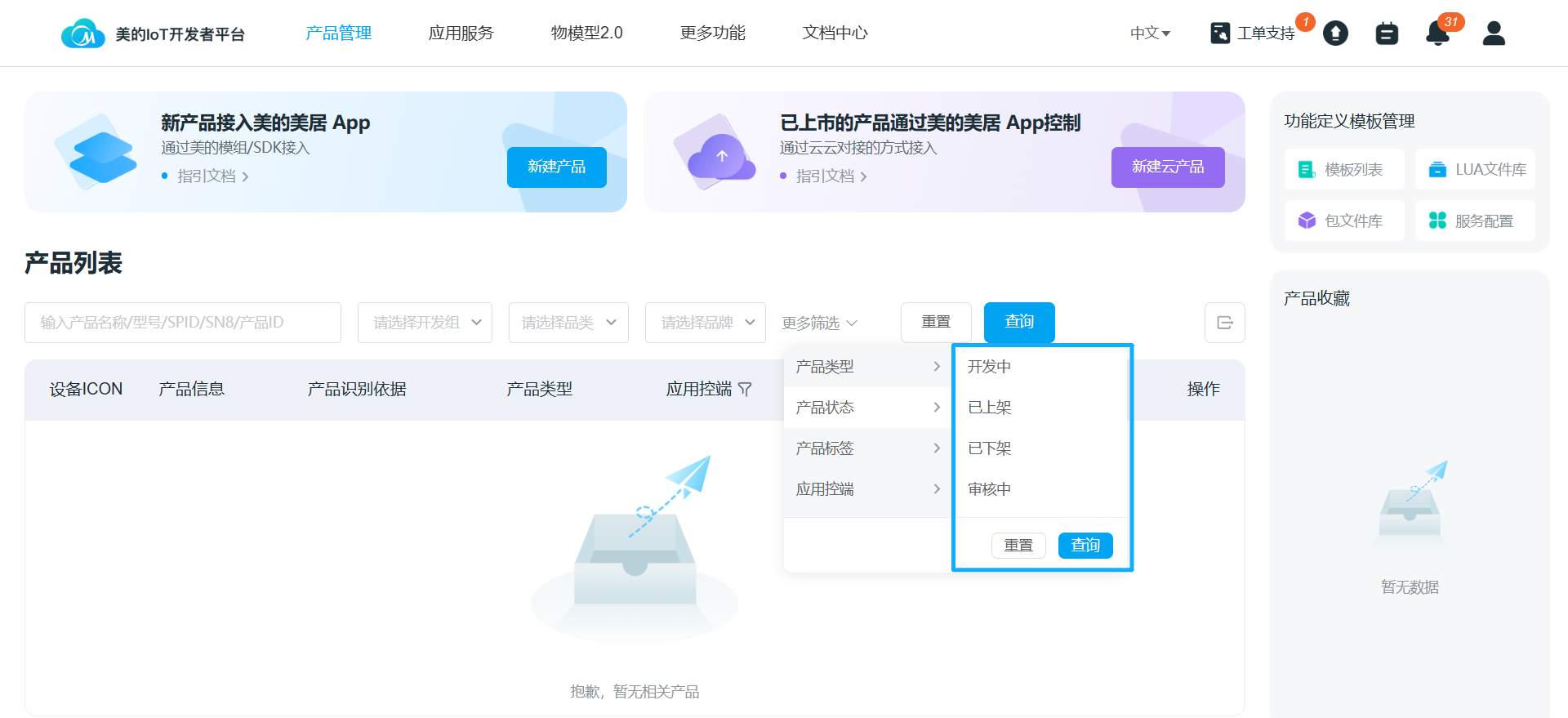This screenshot has width=1568, height=718.
Task: Open the LUA文件库 file library
Action: 1475,169
